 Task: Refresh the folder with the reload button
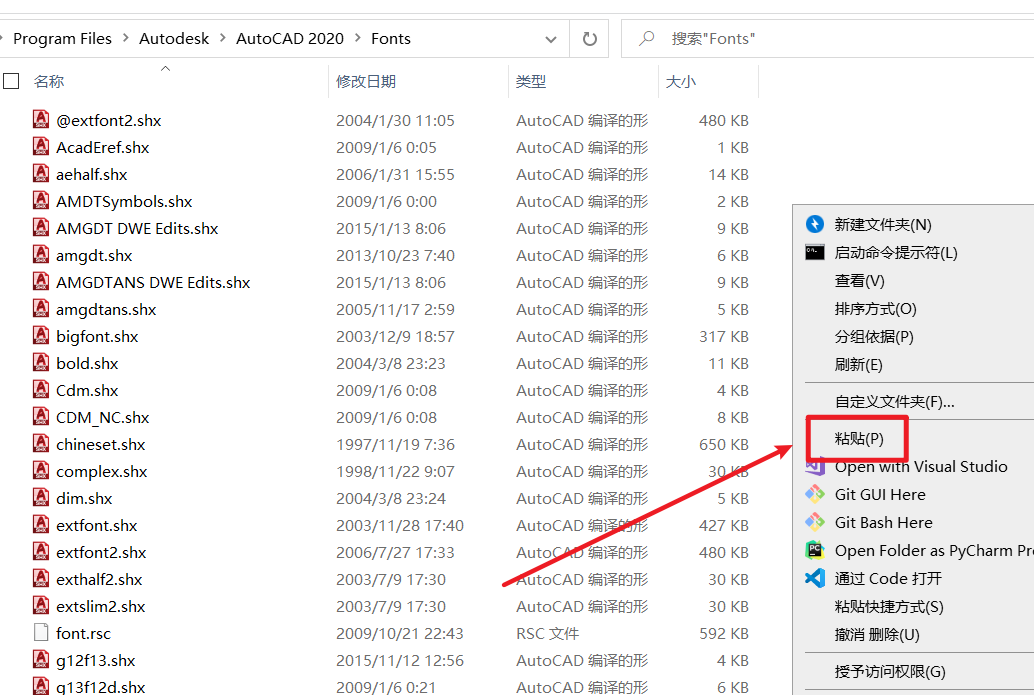pyautogui.click(x=590, y=39)
